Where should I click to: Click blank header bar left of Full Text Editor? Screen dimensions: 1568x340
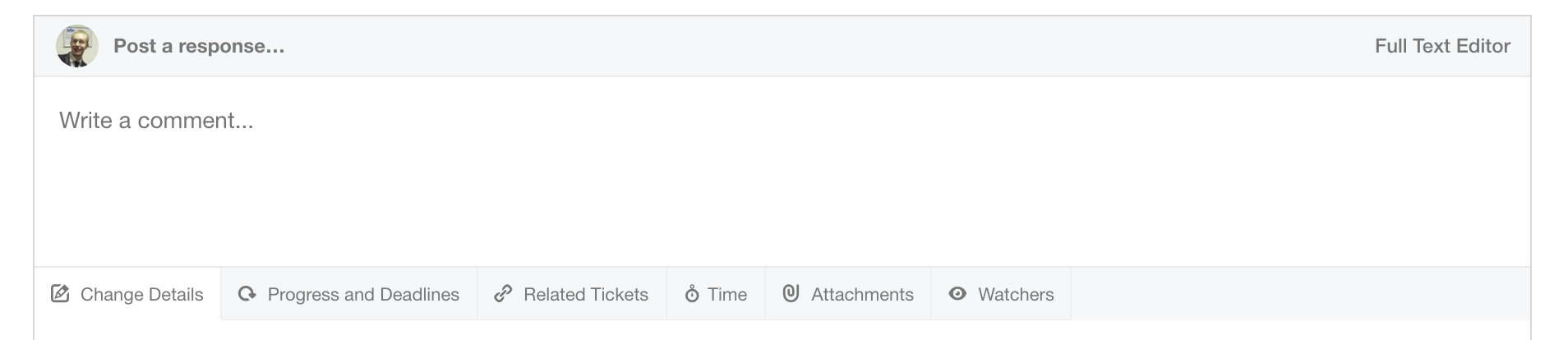pyautogui.click(x=822, y=46)
